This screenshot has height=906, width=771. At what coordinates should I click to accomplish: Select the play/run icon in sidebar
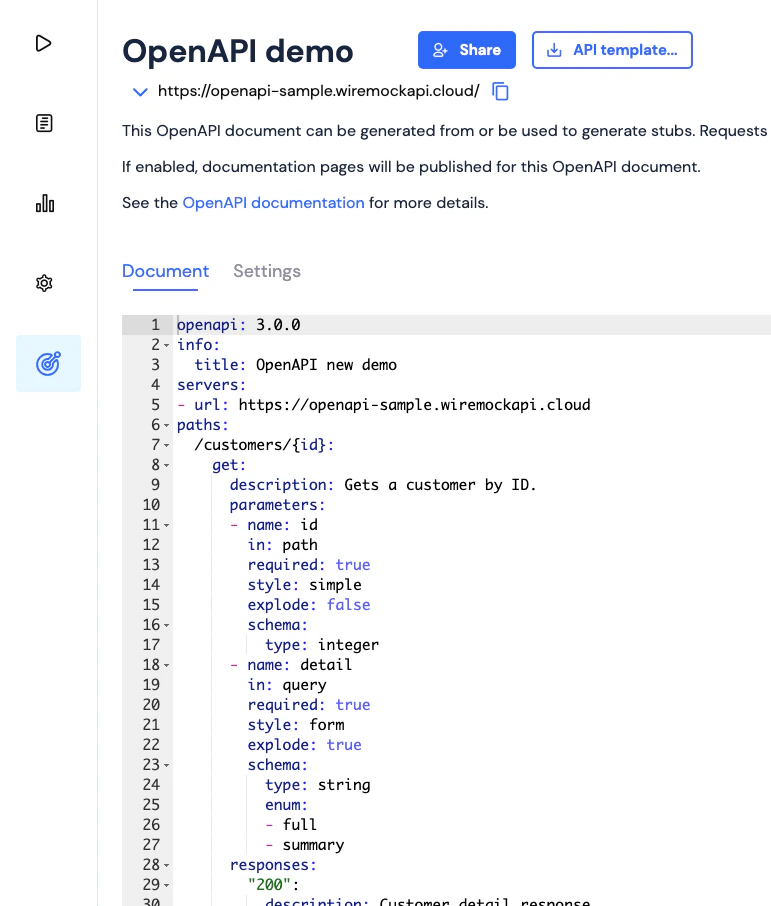tap(44, 43)
